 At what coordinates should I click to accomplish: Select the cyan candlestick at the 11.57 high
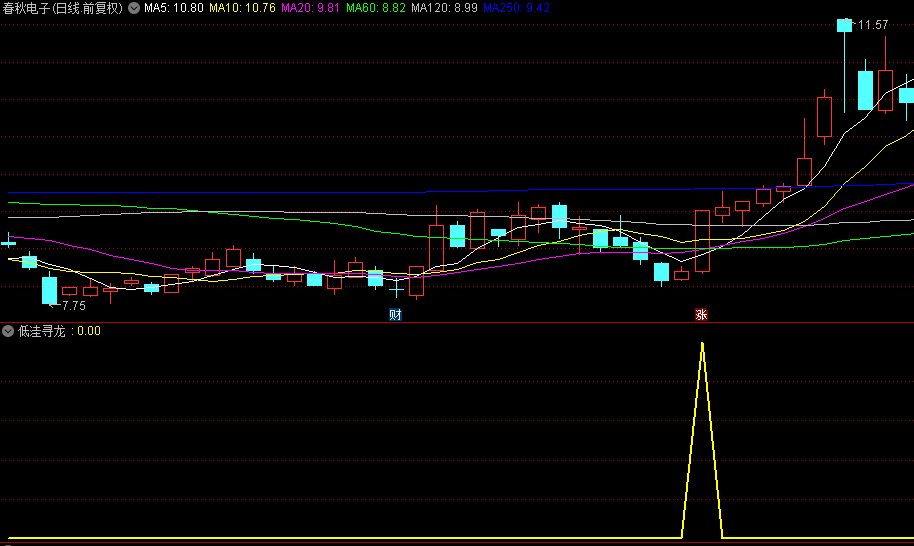click(844, 25)
